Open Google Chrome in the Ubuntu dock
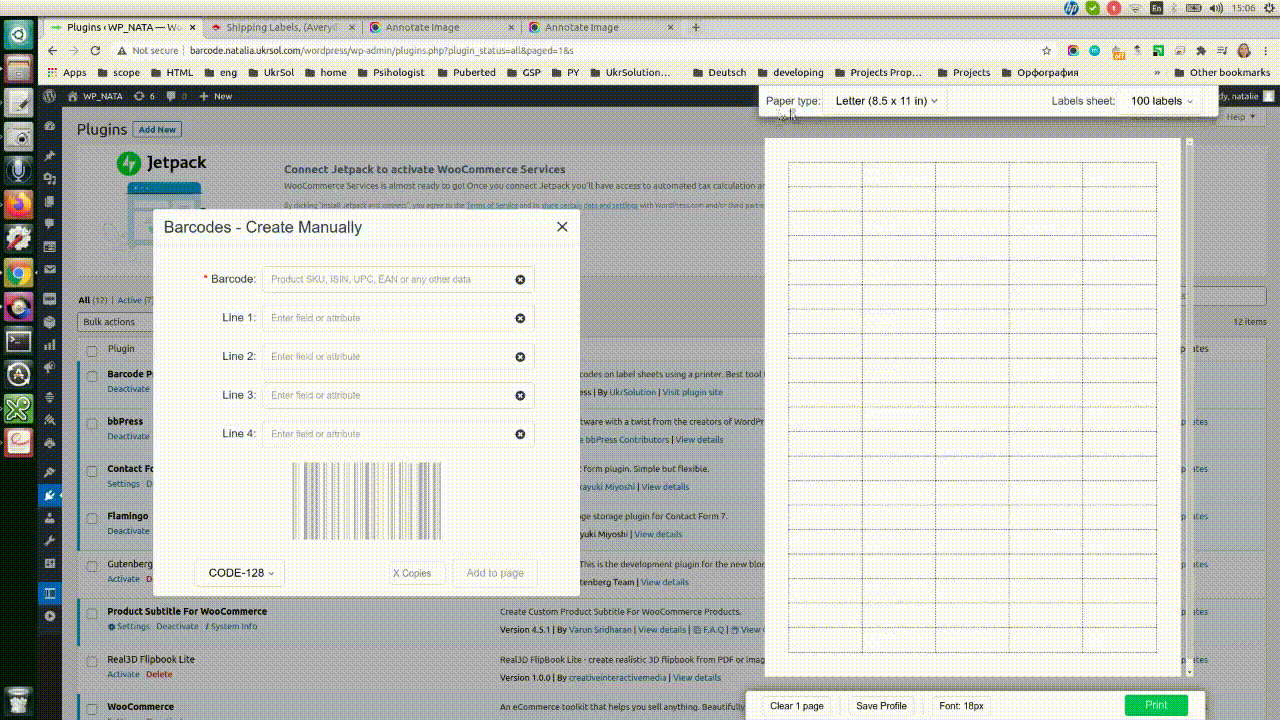 click(x=18, y=273)
